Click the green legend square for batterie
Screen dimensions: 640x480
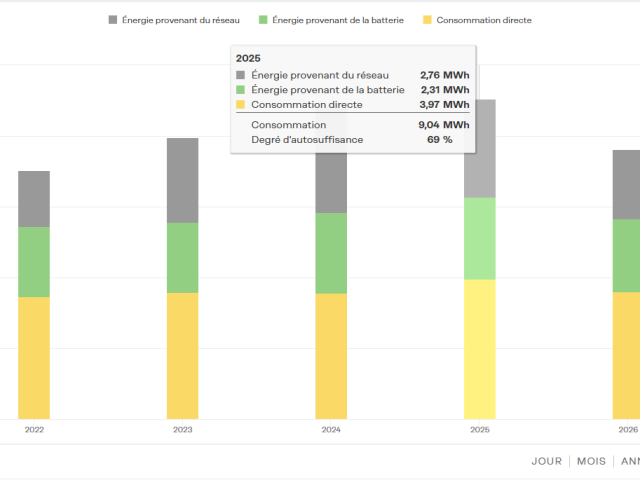point(263,20)
